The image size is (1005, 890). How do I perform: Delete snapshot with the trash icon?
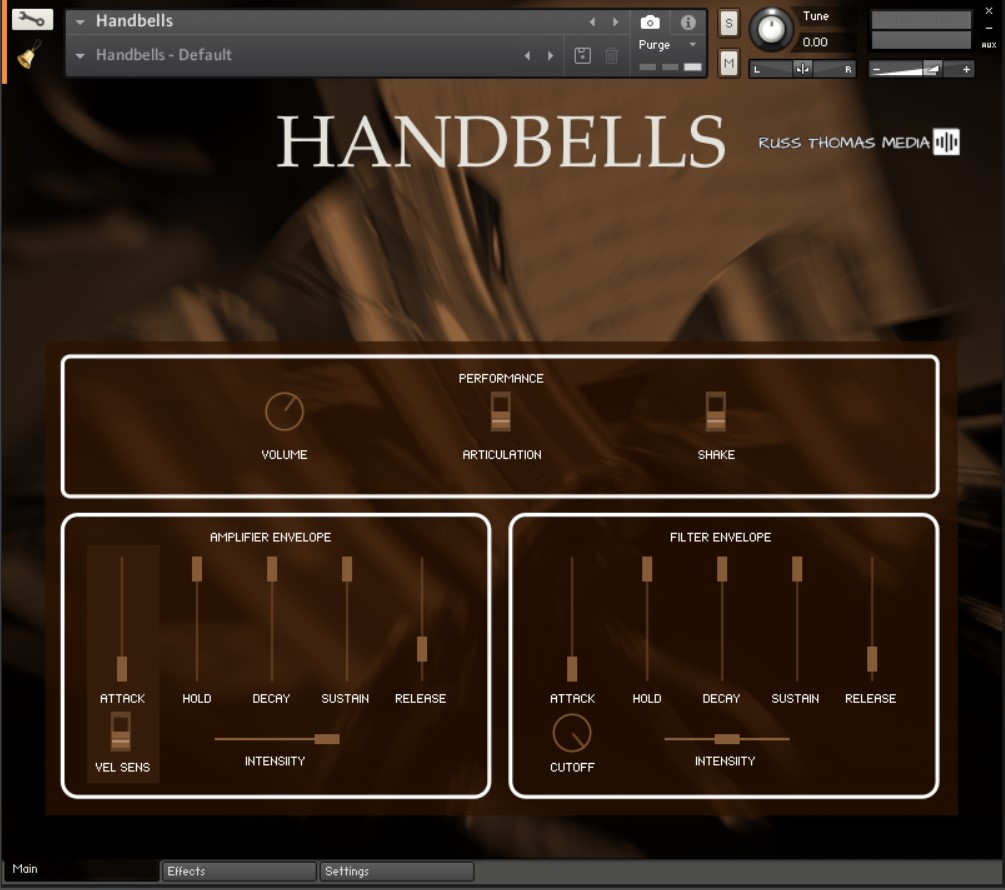point(611,56)
